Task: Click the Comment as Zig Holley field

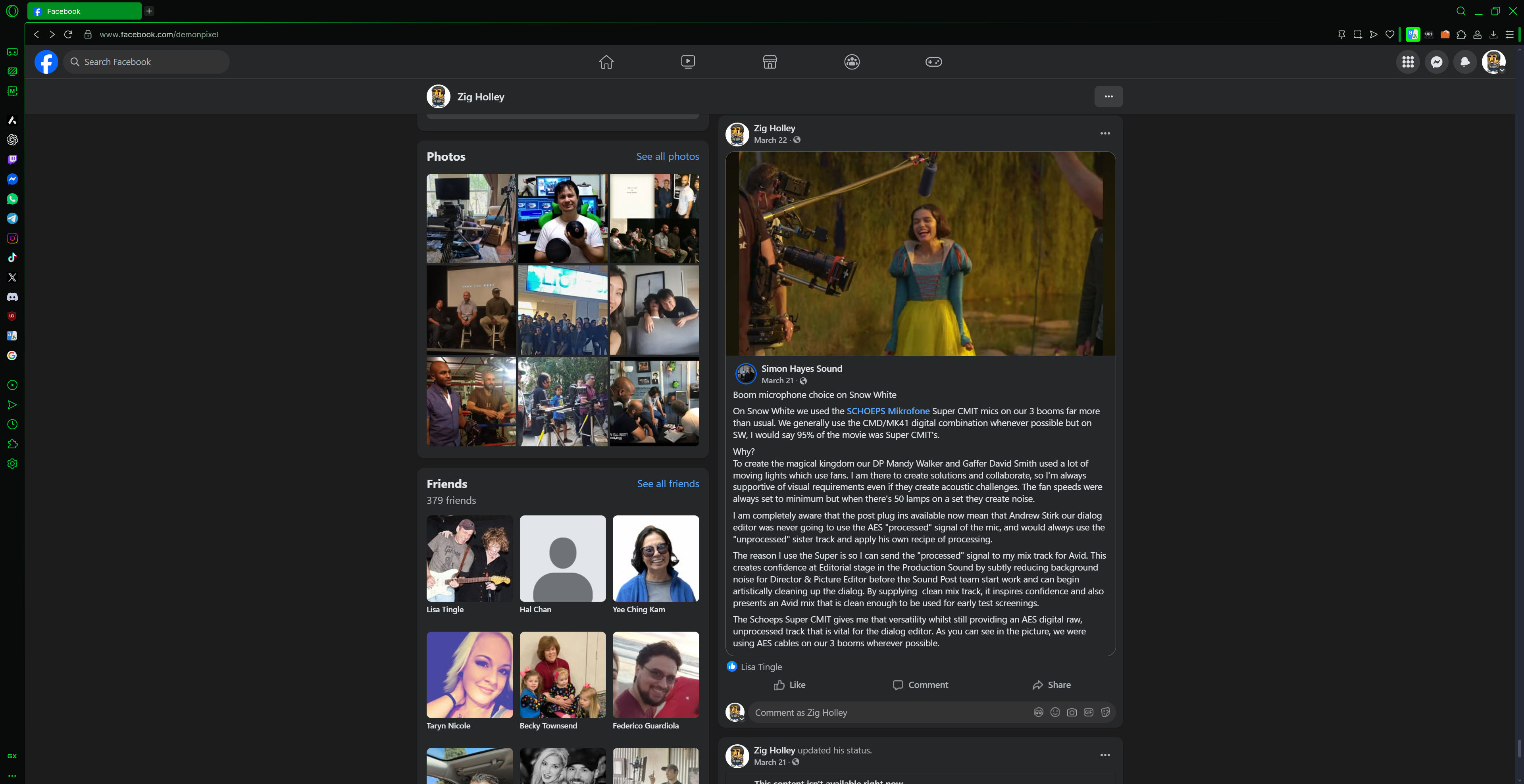Action: click(887, 713)
